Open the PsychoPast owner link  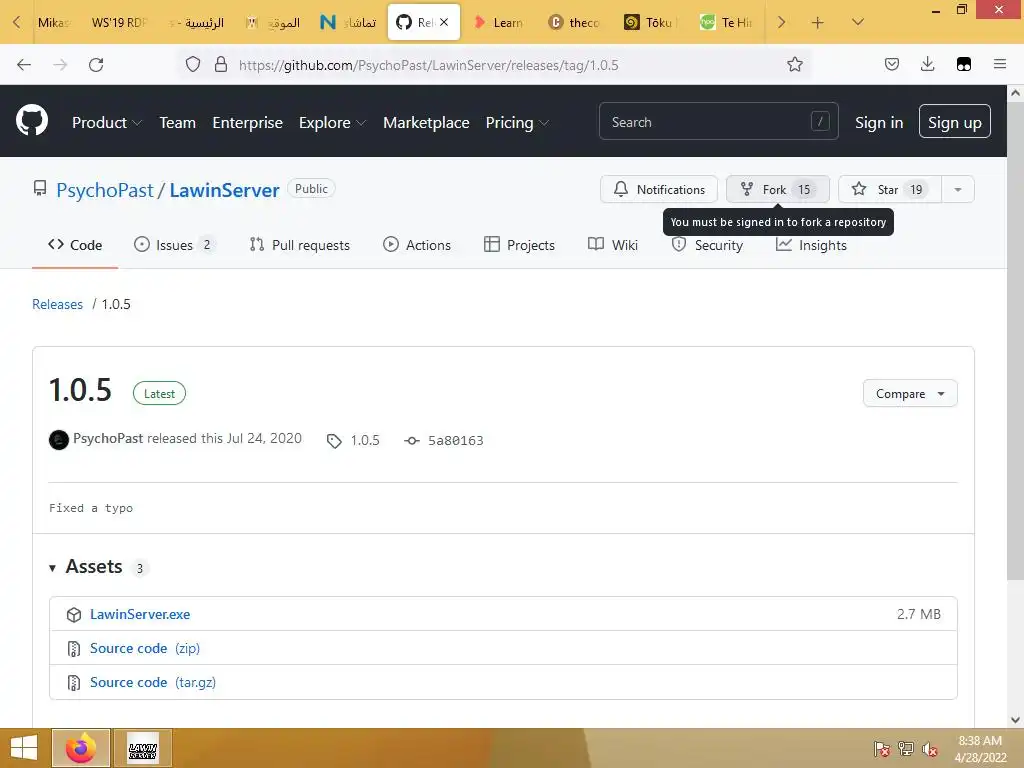[104, 190]
